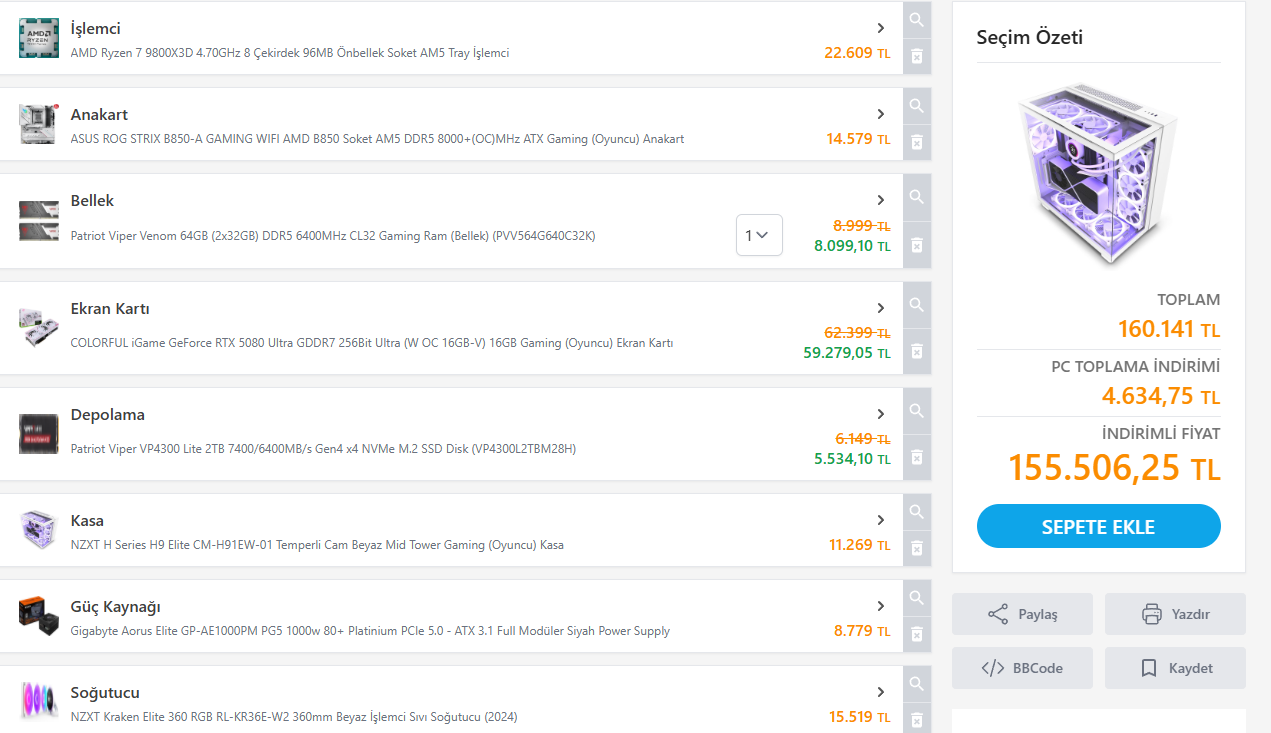Click the BBCode button
Image resolution: width=1271 pixels, height=733 pixels.
pyautogui.click(x=1022, y=668)
